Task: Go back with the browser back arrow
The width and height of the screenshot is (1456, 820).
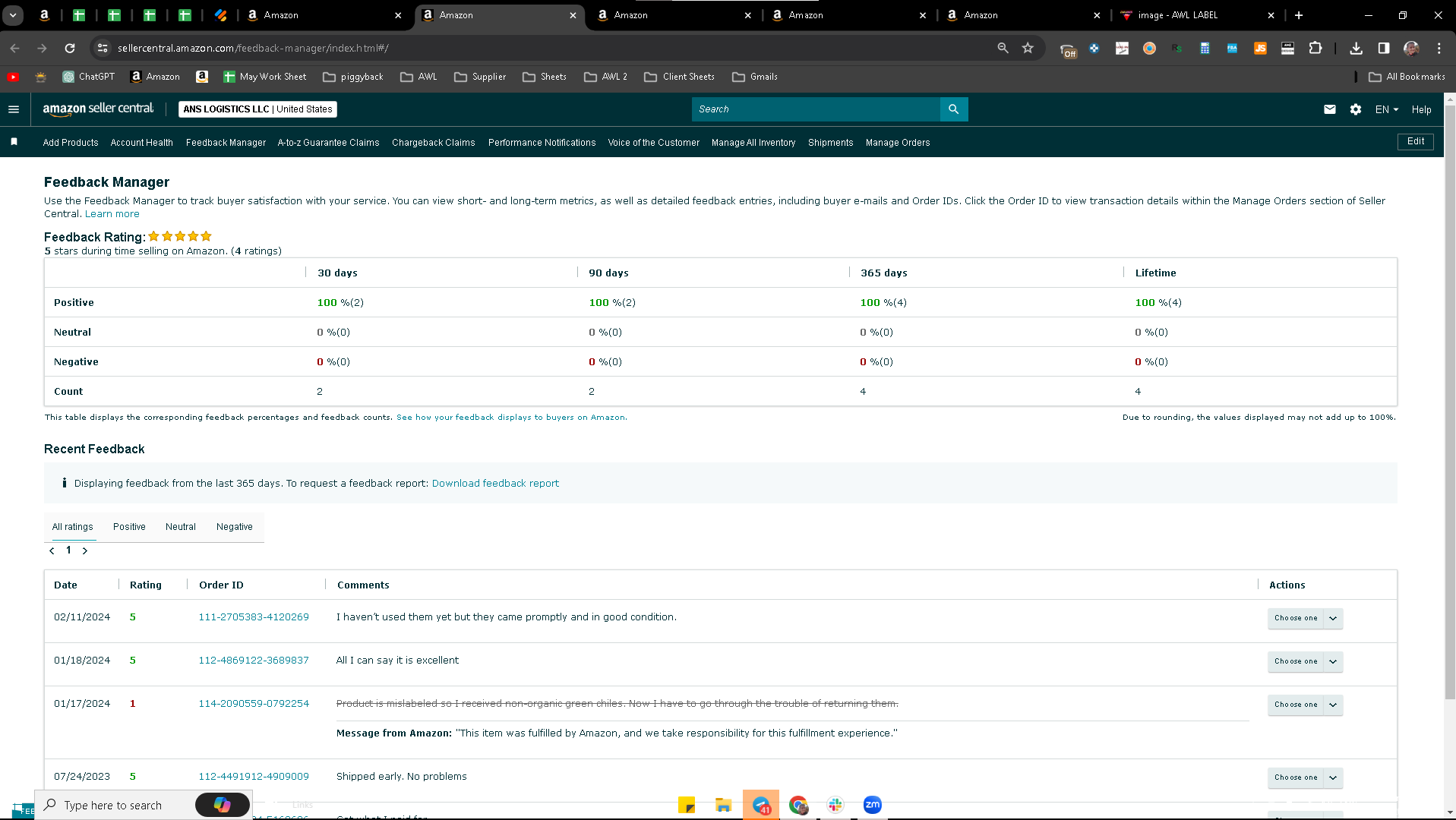Action: pos(15,48)
